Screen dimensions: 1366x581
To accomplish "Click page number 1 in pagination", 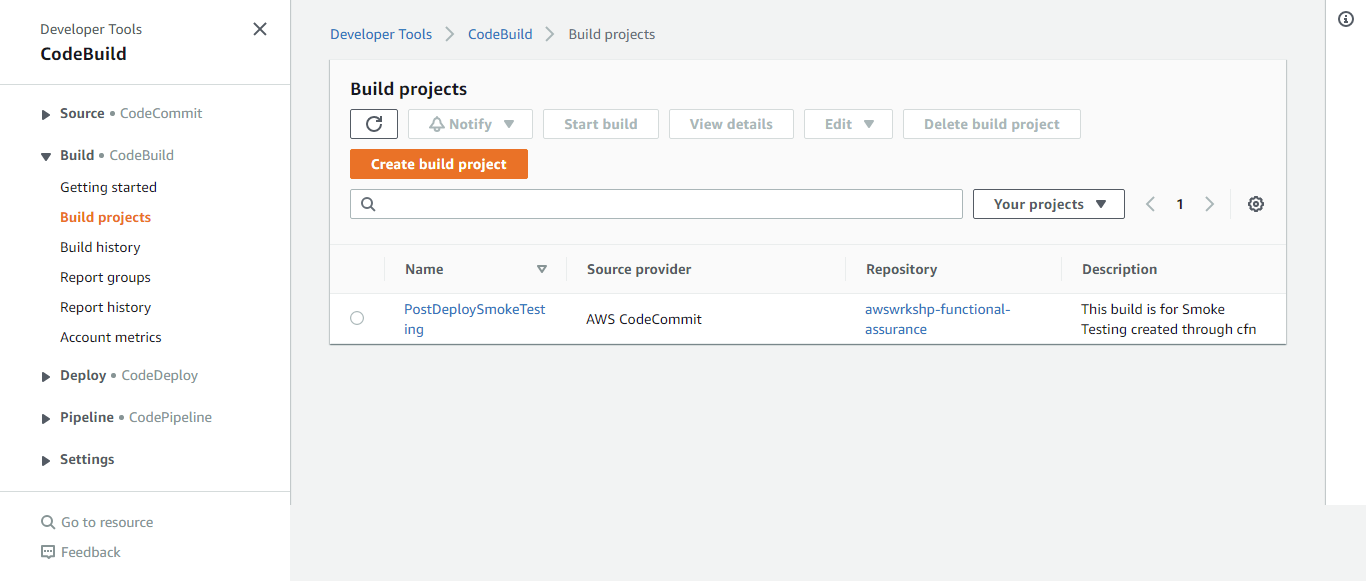I will pyautogui.click(x=1180, y=204).
